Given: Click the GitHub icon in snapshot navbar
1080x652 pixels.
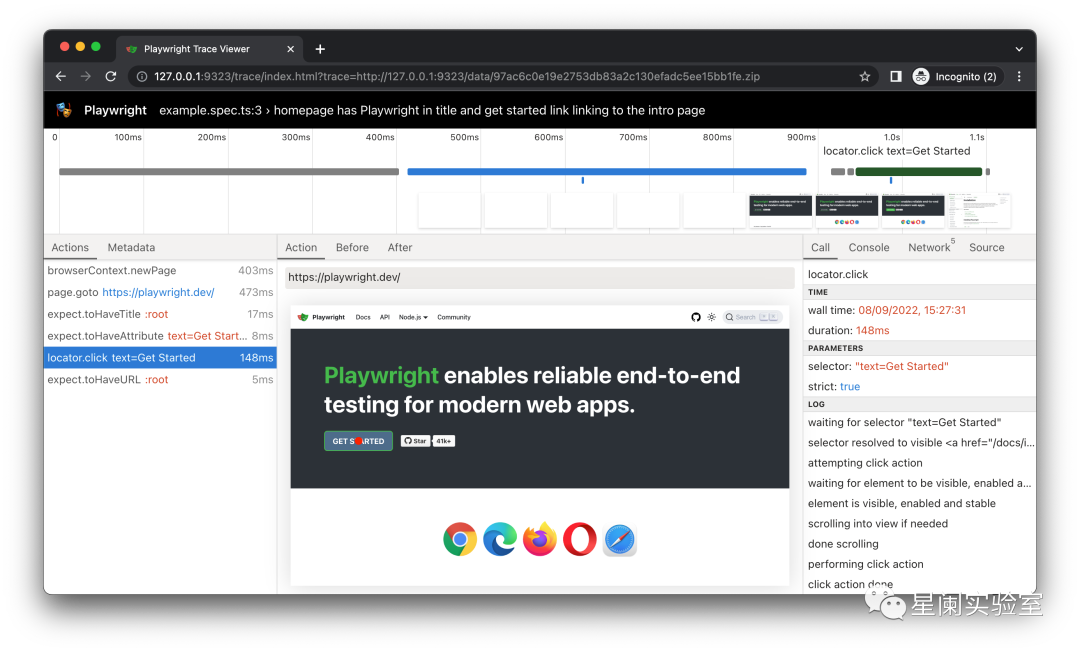Looking at the screenshot, I should [696, 317].
